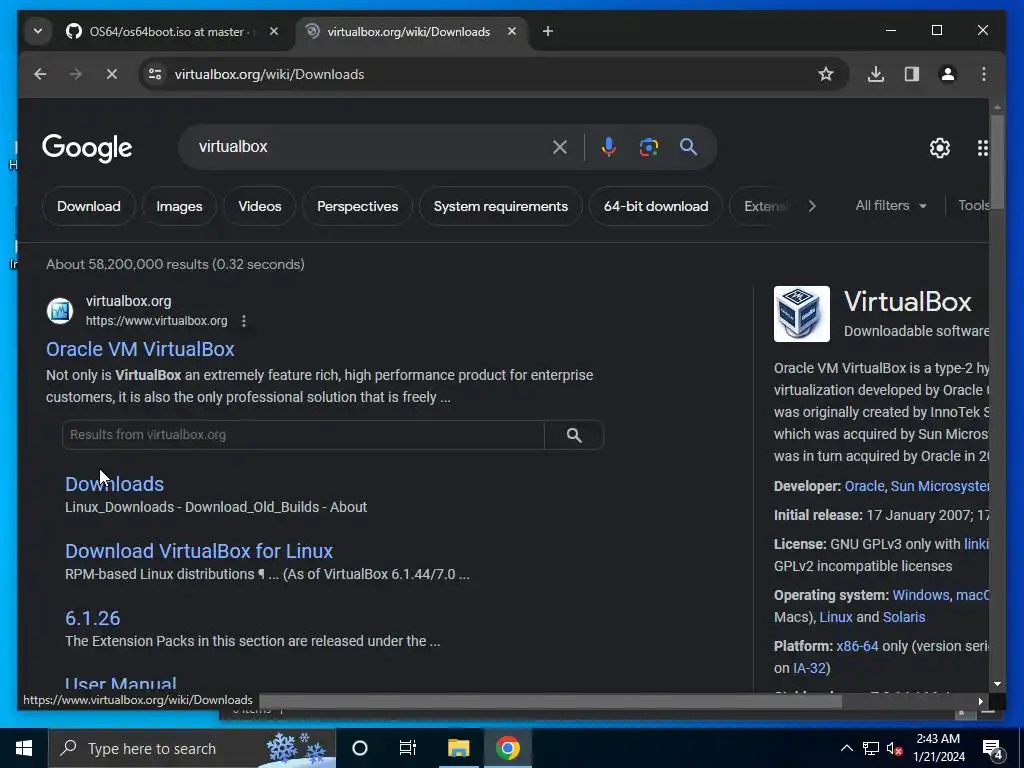Open the Oracle VM VirtualBox result link
Image resolution: width=1024 pixels, height=768 pixels.
[140, 349]
